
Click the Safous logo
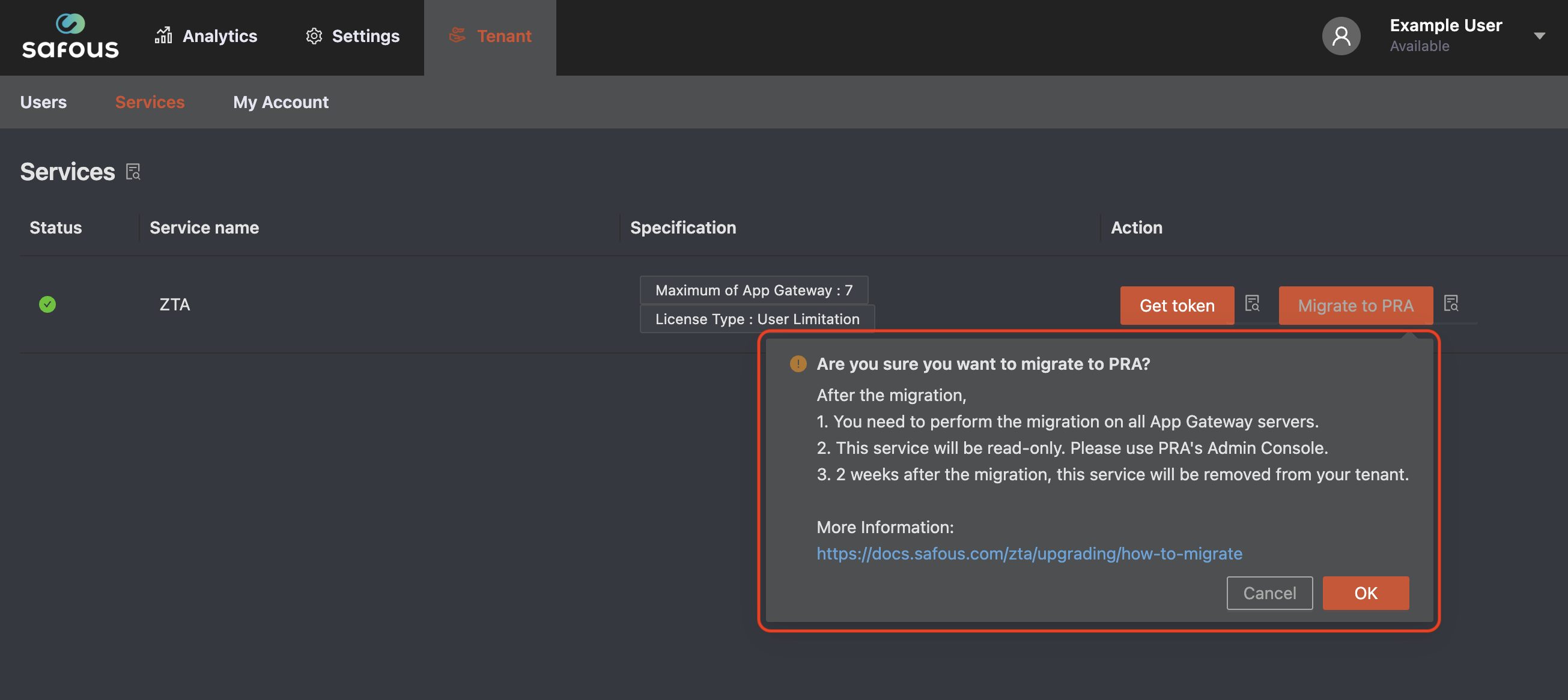(70, 37)
